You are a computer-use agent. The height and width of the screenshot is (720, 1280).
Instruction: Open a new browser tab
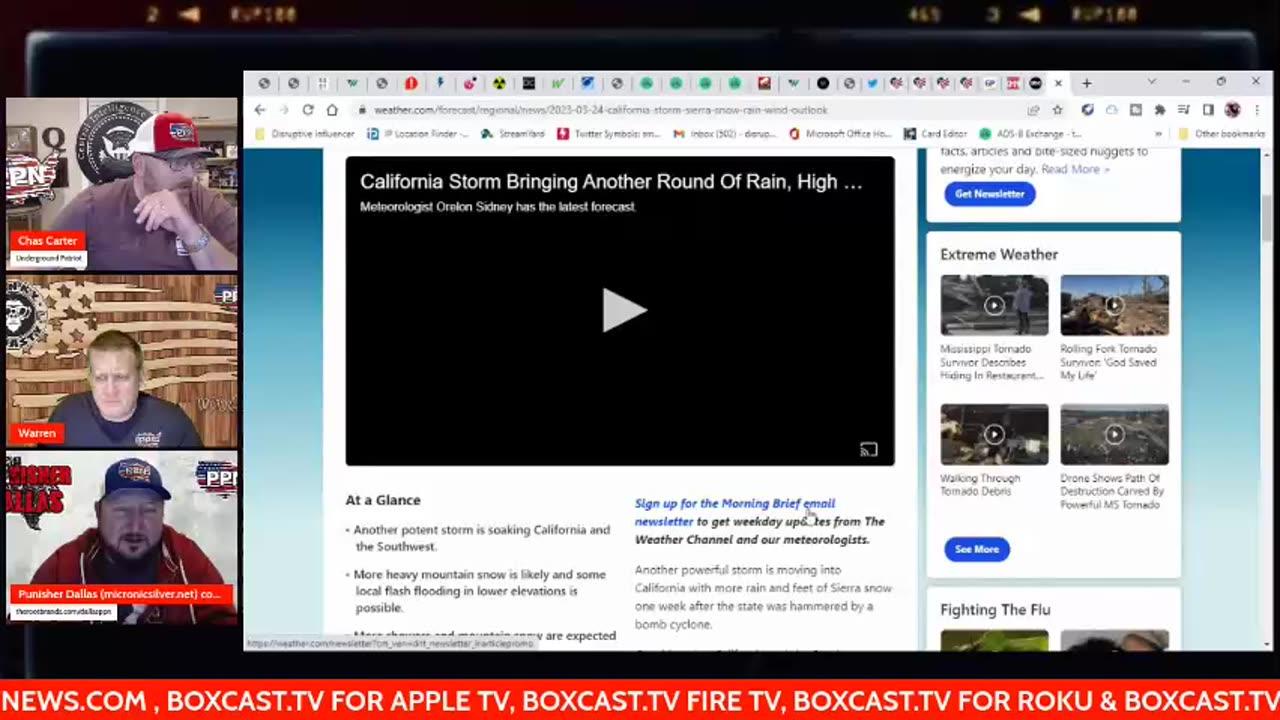pos(1086,83)
